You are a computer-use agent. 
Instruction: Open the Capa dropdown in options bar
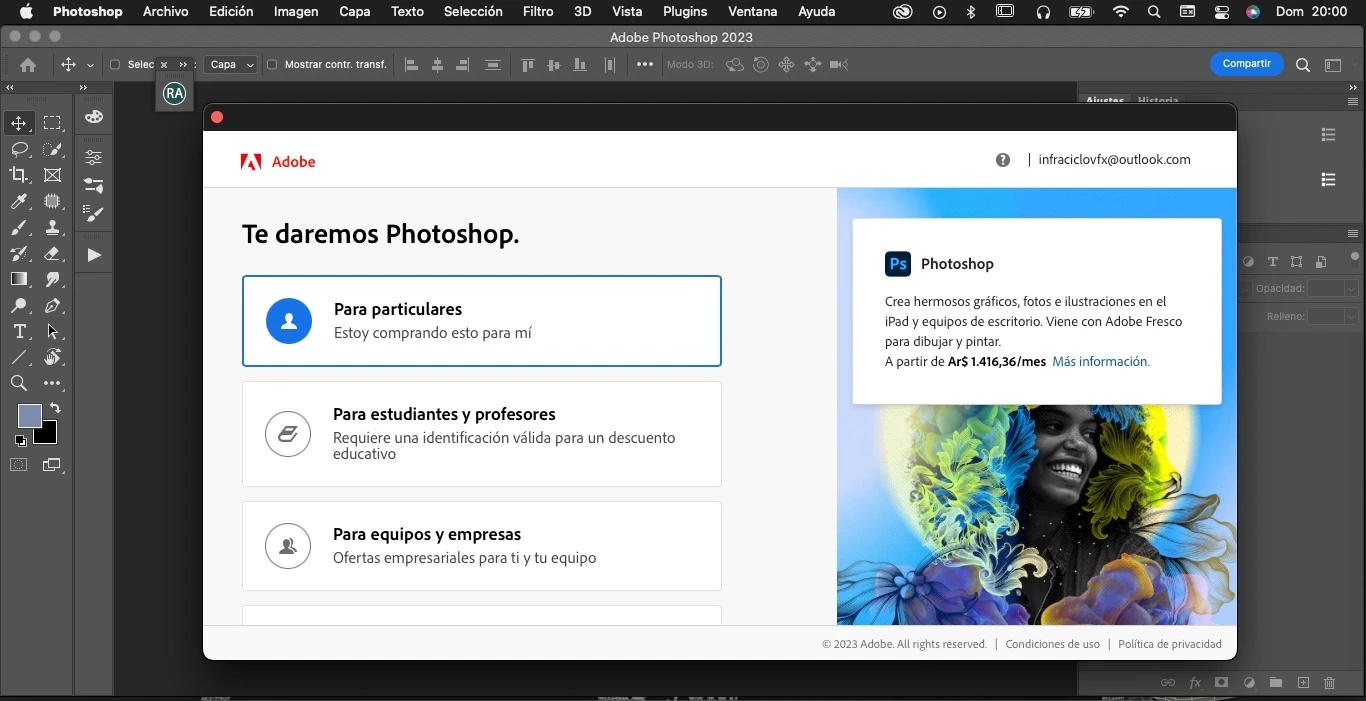click(x=231, y=65)
